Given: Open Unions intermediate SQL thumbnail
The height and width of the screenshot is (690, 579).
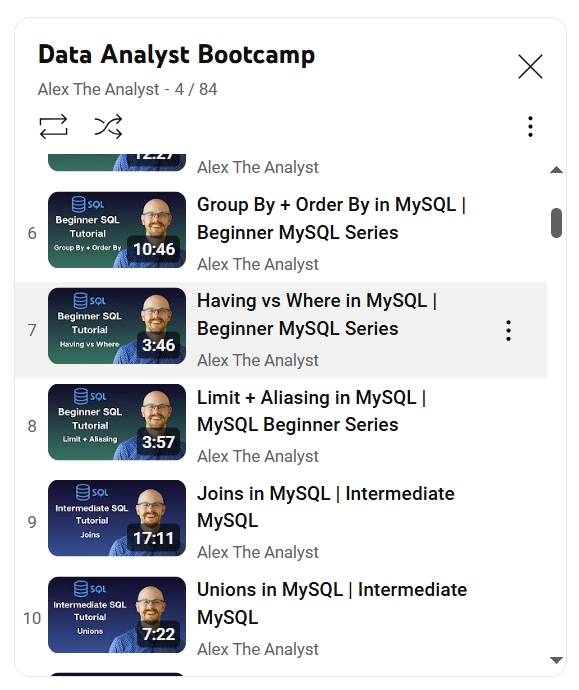Looking at the screenshot, I should click(117, 615).
